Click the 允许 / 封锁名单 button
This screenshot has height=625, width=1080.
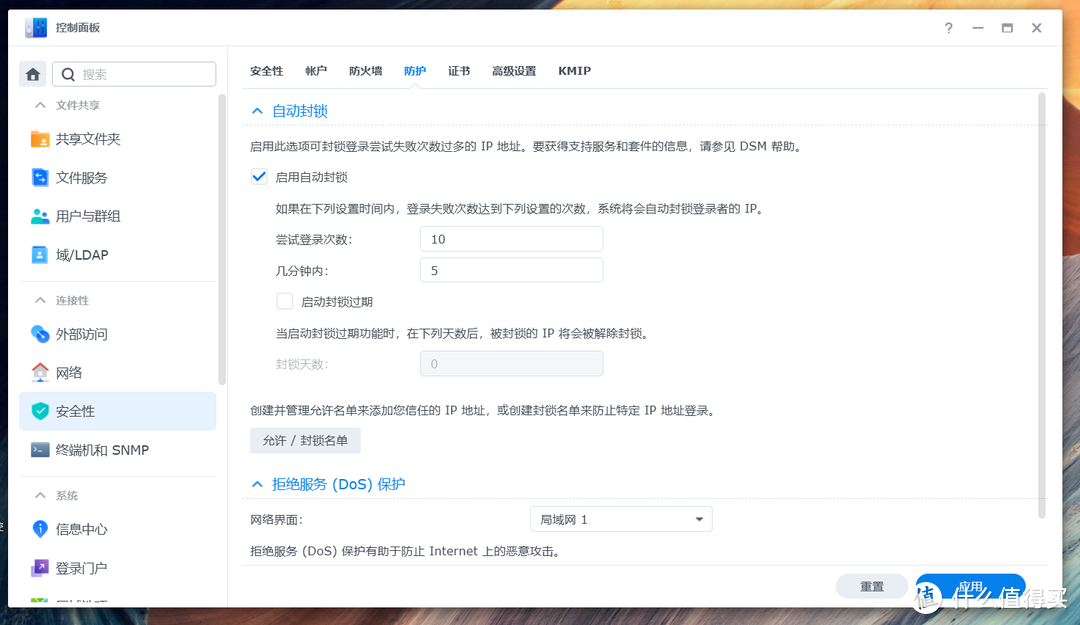coord(305,440)
